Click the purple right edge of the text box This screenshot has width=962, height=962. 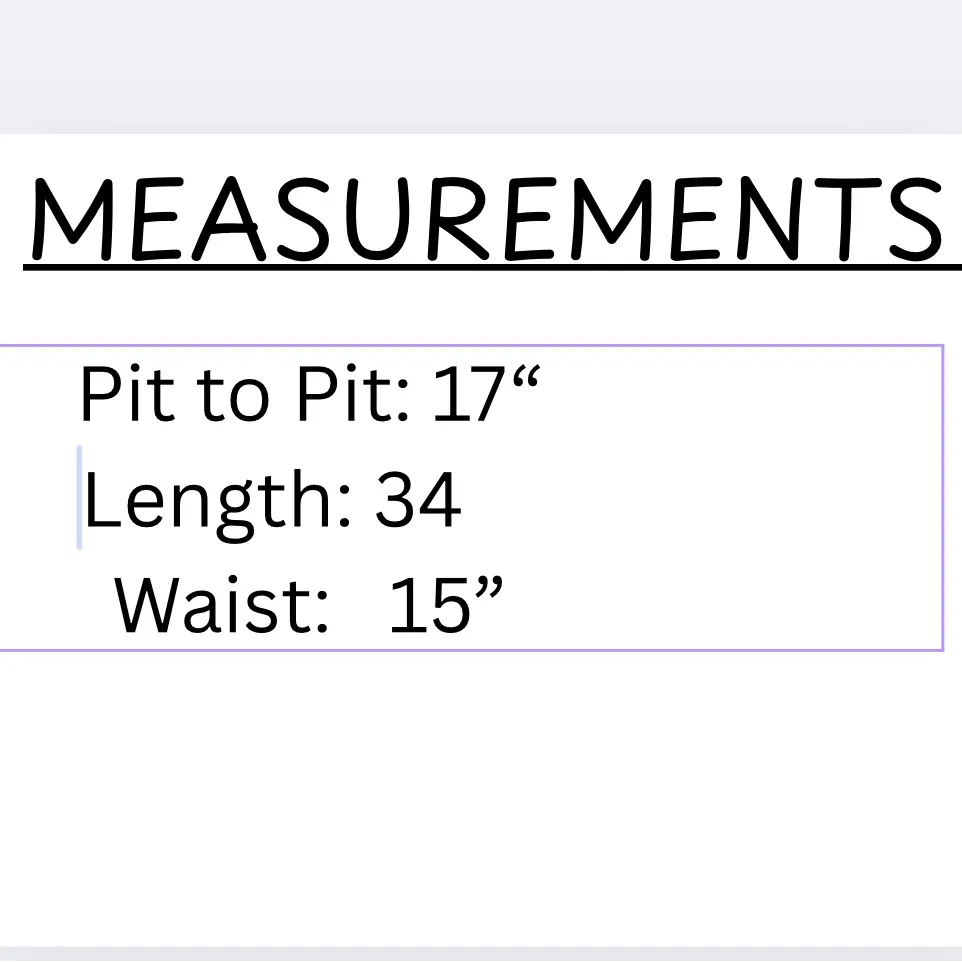pyautogui.click(x=943, y=498)
